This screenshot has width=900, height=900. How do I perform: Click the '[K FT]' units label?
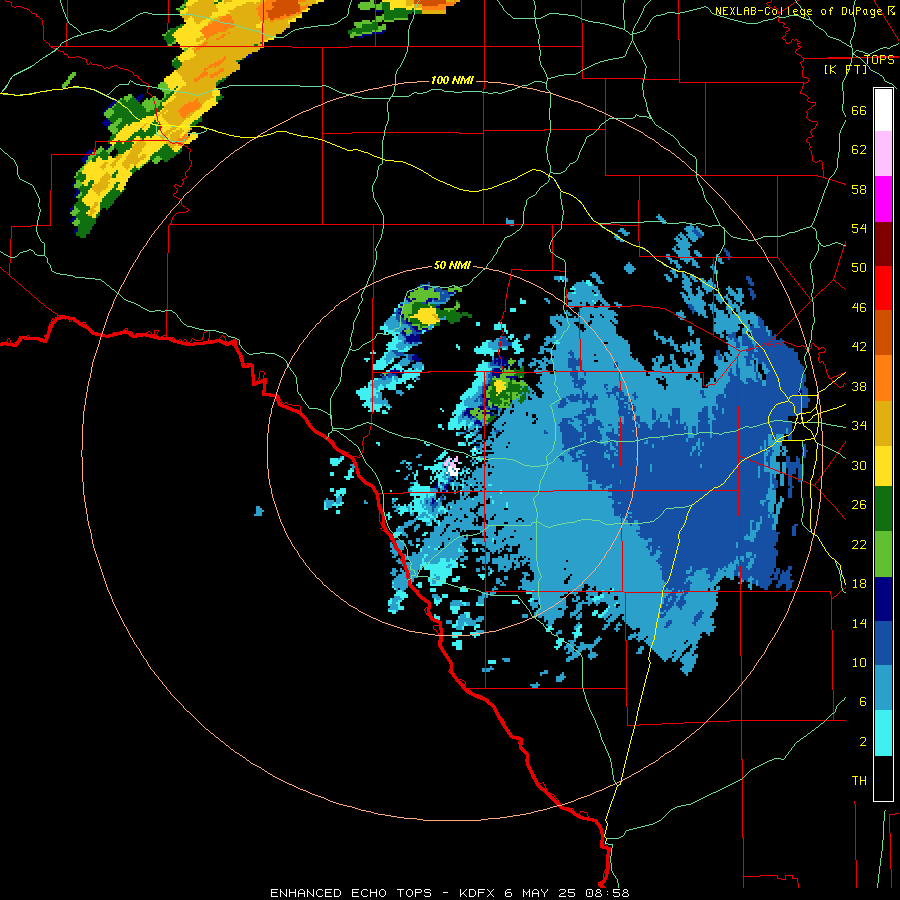[845, 70]
